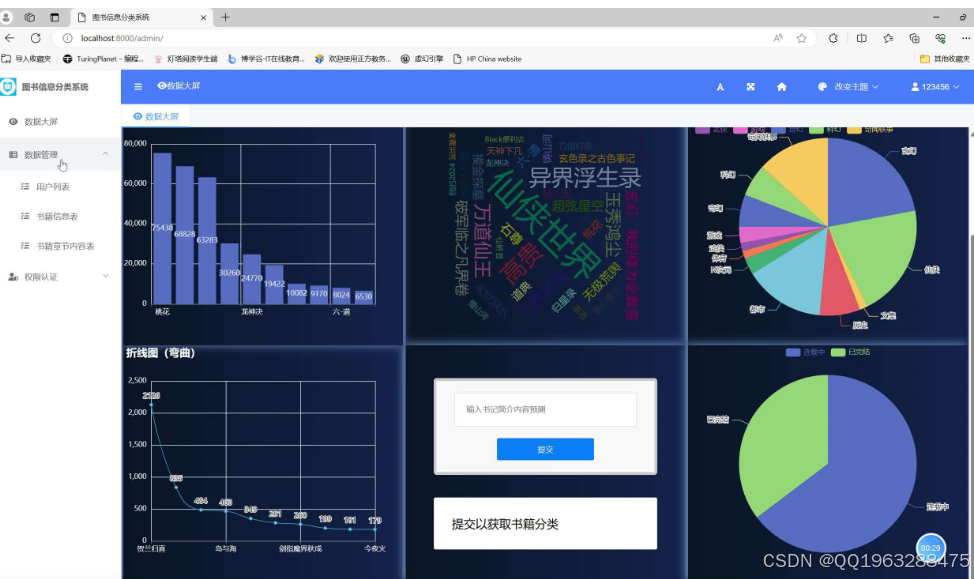
Task: Click the browser essentials heart icon
Action: (x=940, y=38)
